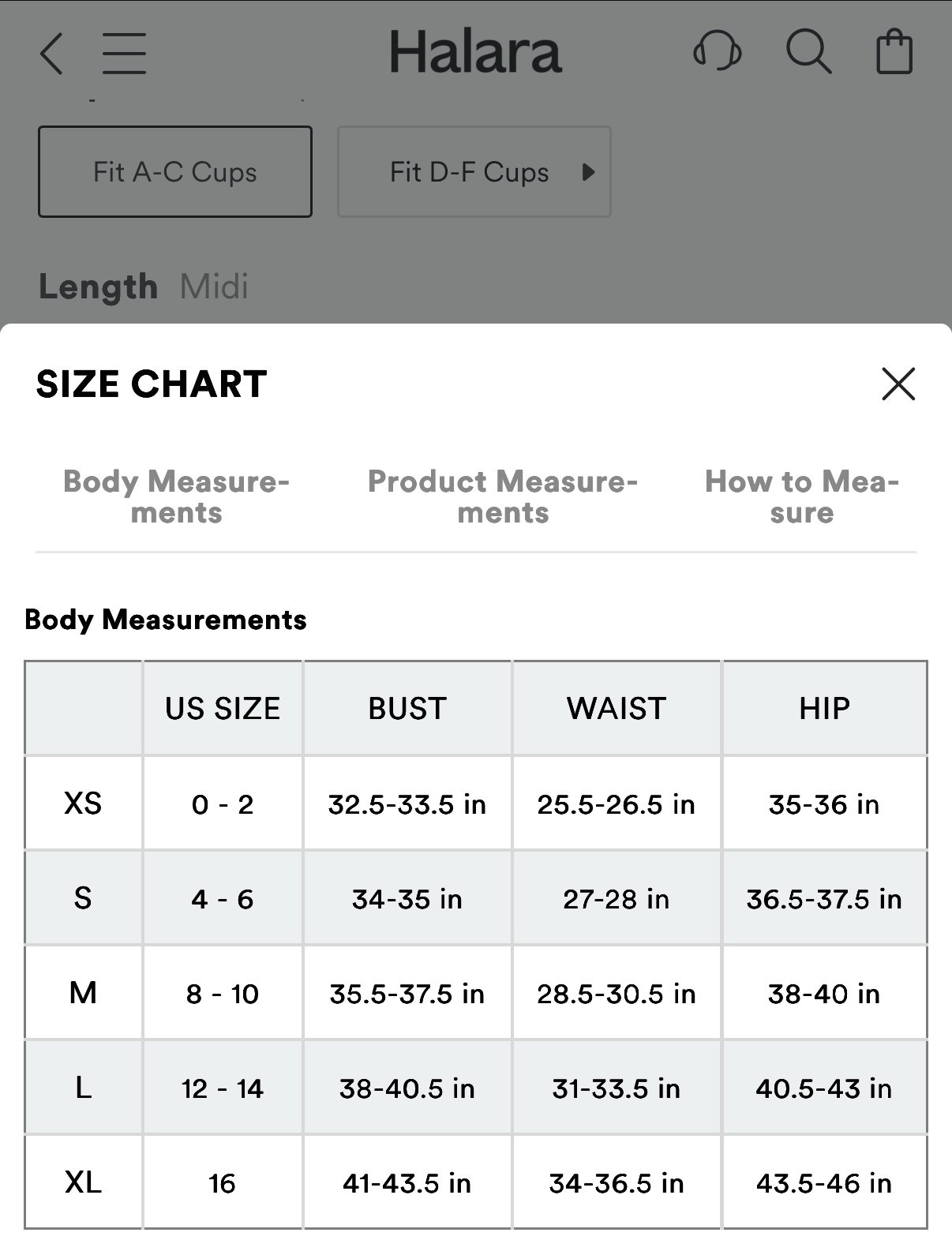952x1240 pixels.
Task: Select Fit A-C Cups option
Action: pos(175,171)
